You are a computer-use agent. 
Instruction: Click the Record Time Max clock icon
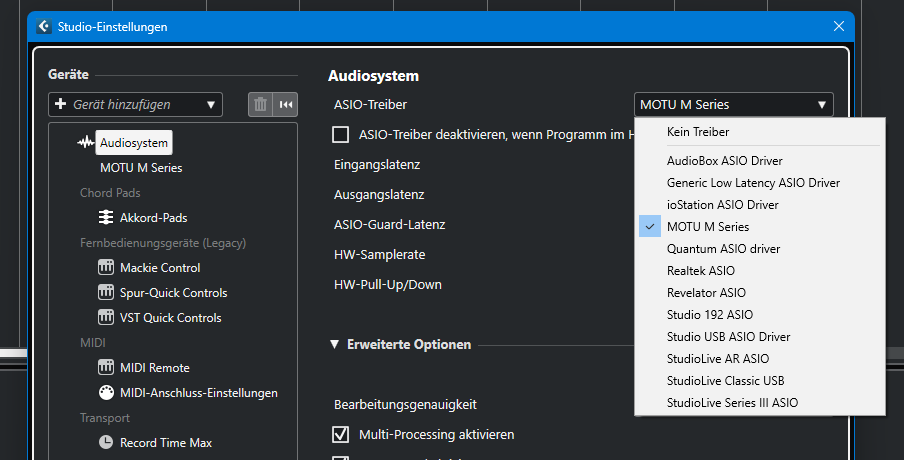106,443
